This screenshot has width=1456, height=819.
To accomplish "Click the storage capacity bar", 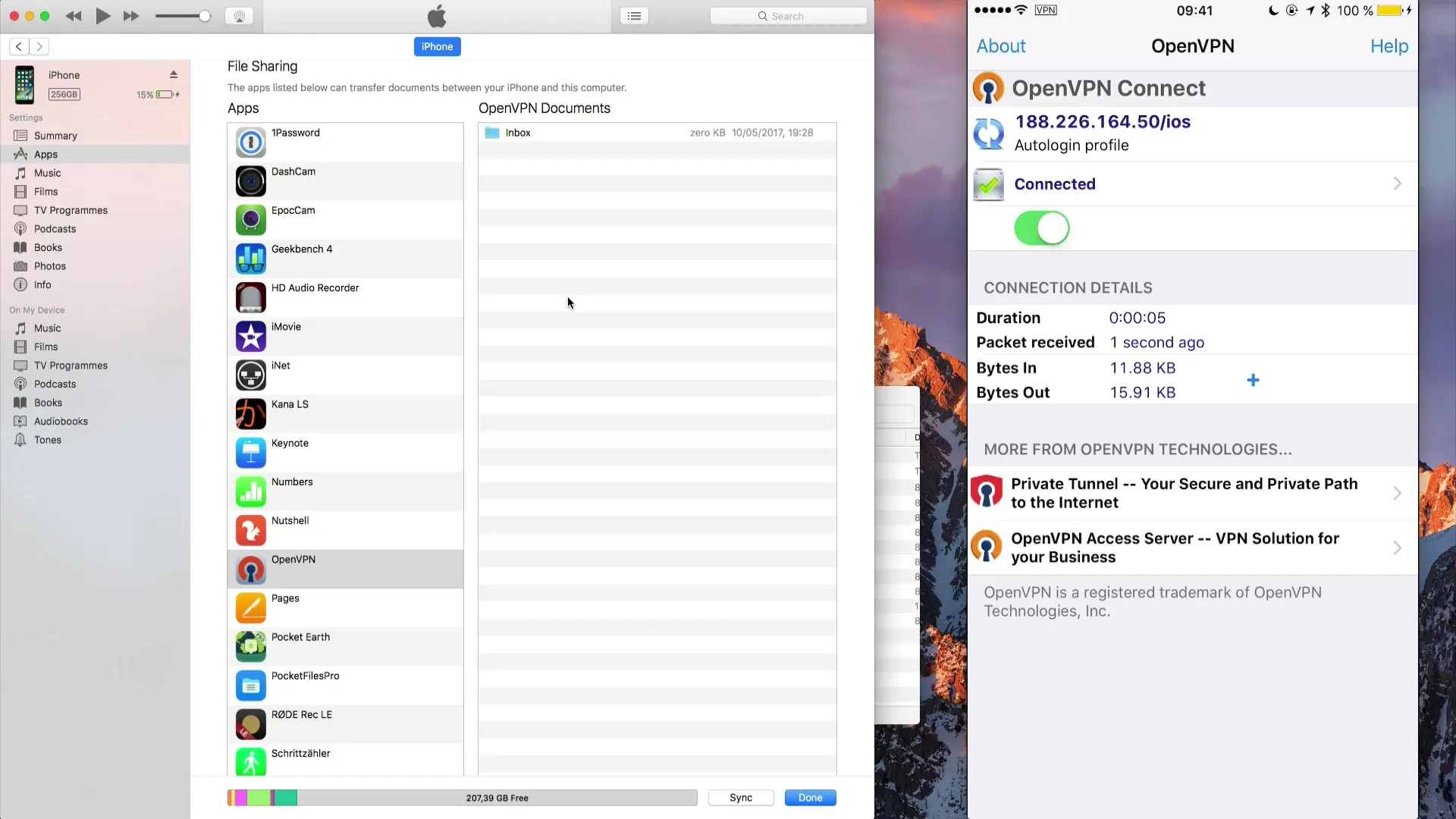I will click(462, 798).
